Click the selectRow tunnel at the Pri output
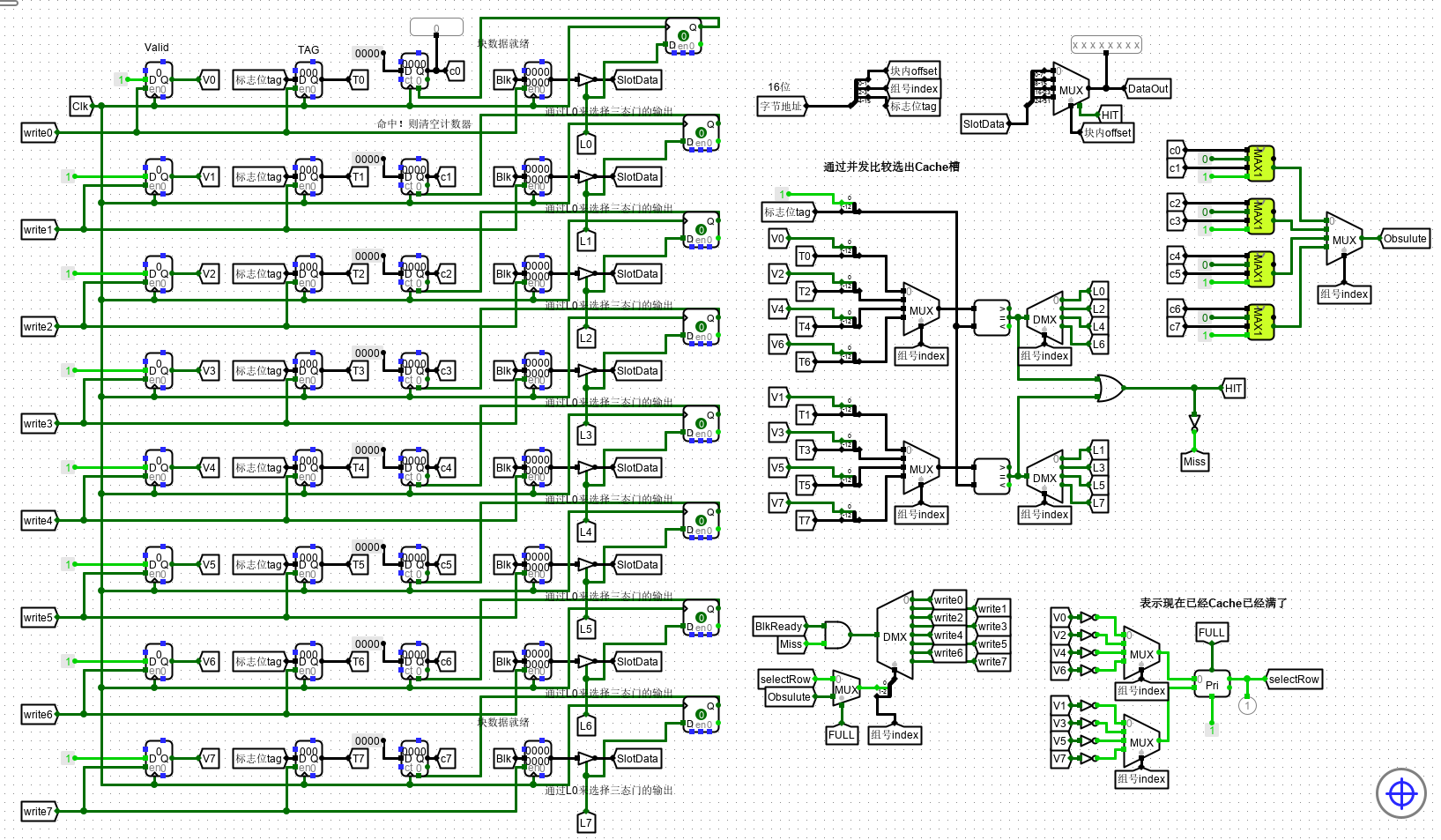 pyautogui.click(x=1293, y=679)
